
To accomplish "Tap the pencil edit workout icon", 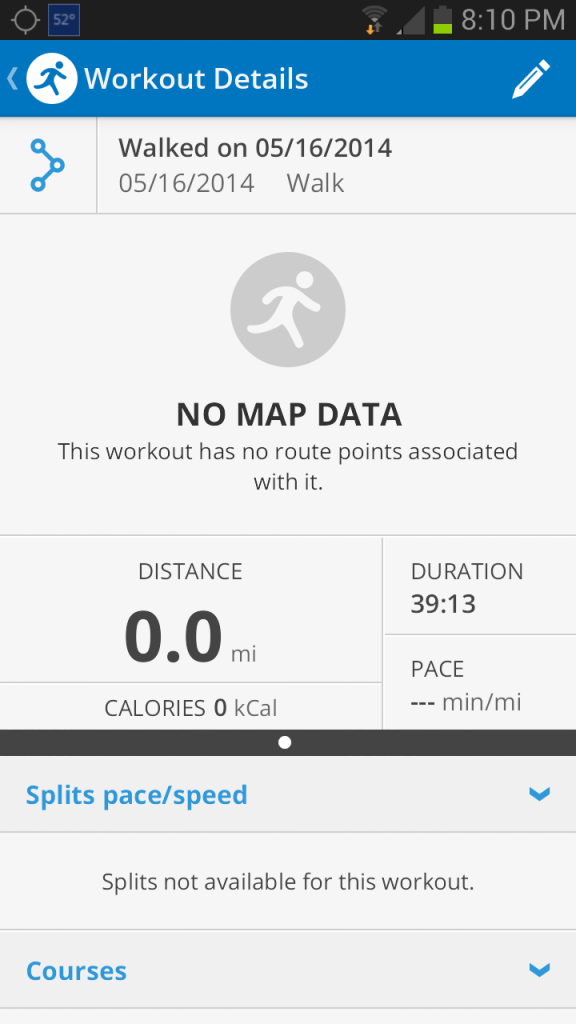I will [x=531, y=79].
